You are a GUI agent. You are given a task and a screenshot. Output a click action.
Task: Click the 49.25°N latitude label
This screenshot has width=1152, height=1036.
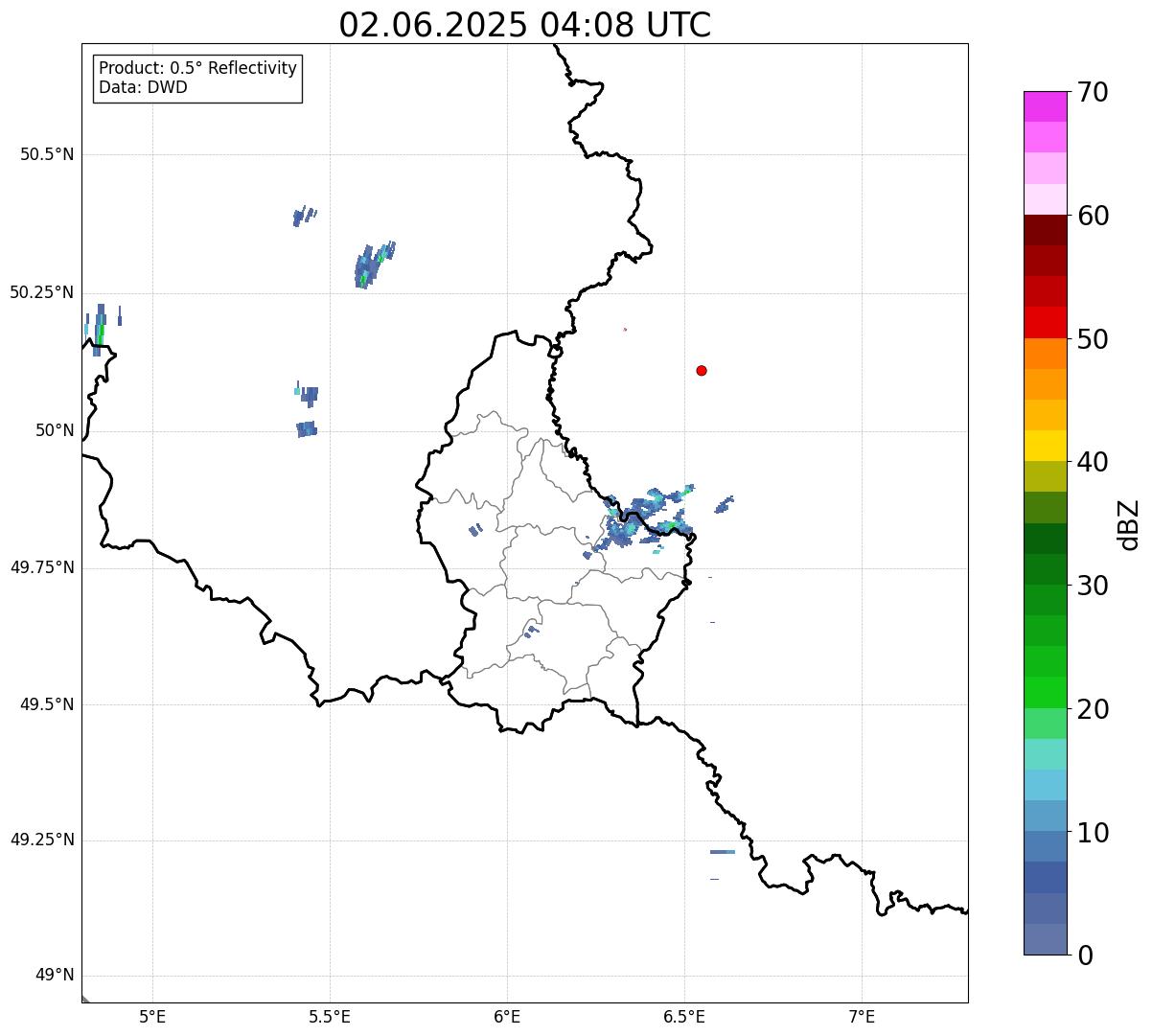(42, 840)
